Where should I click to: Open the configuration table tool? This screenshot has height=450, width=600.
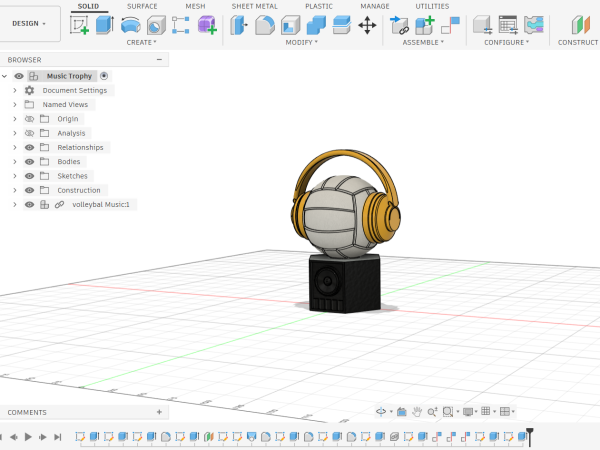coord(508,25)
